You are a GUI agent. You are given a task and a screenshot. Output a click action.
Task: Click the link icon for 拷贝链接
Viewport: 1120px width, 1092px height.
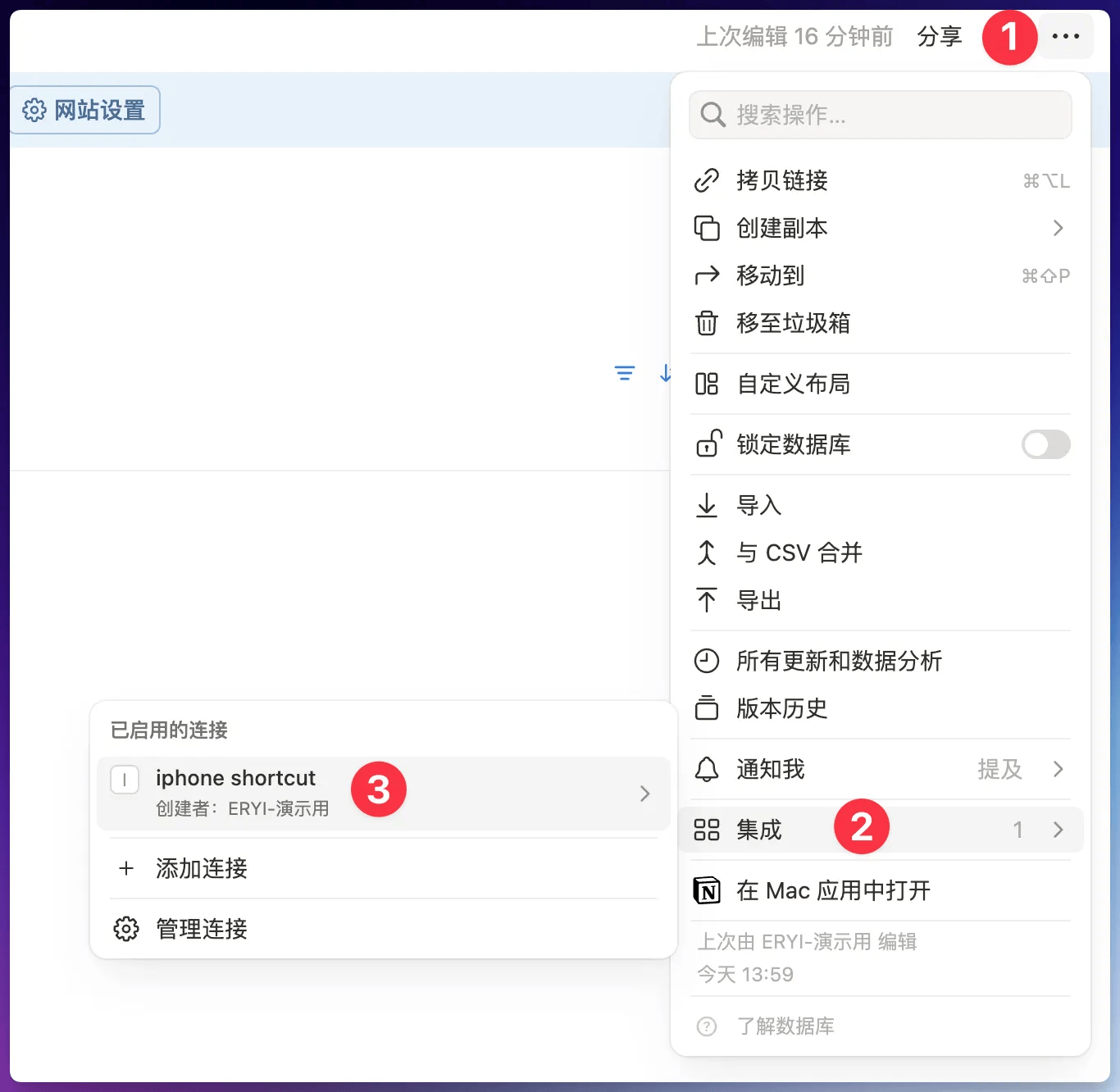pyautogui.click(x=707, y=180)
